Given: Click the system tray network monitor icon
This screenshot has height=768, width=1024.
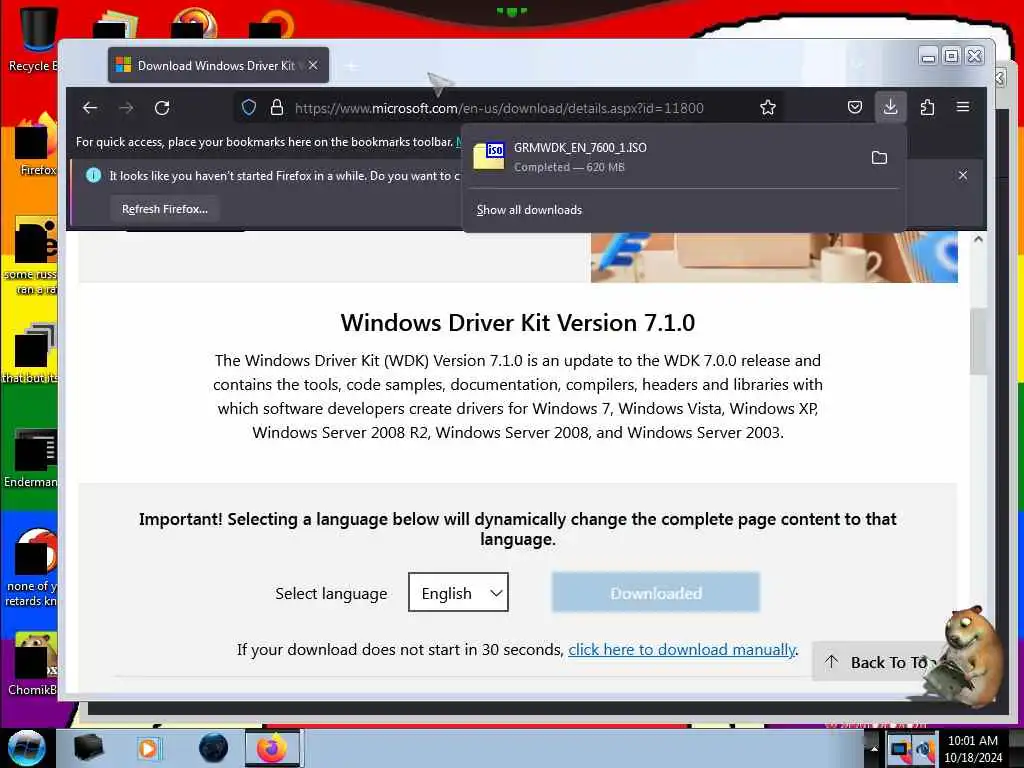Looking at the screenshot, I should point(899,750).
